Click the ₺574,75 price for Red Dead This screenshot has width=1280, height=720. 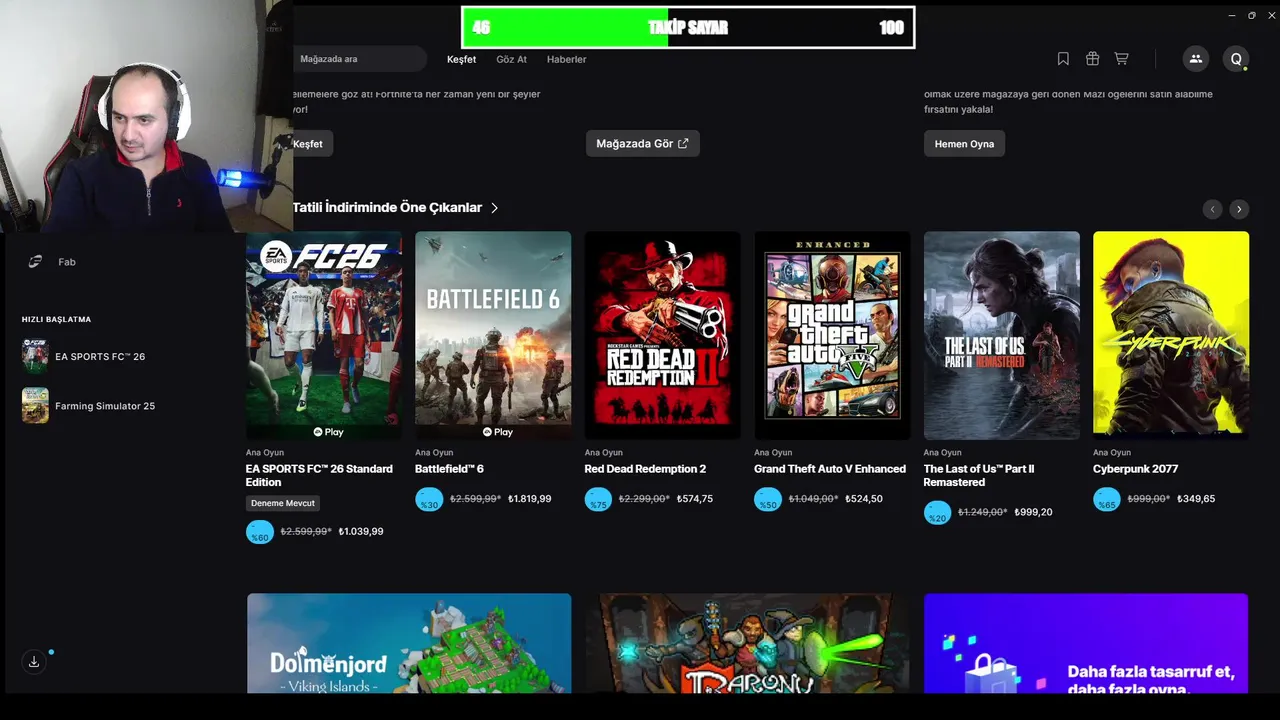(x=695, y=499)
